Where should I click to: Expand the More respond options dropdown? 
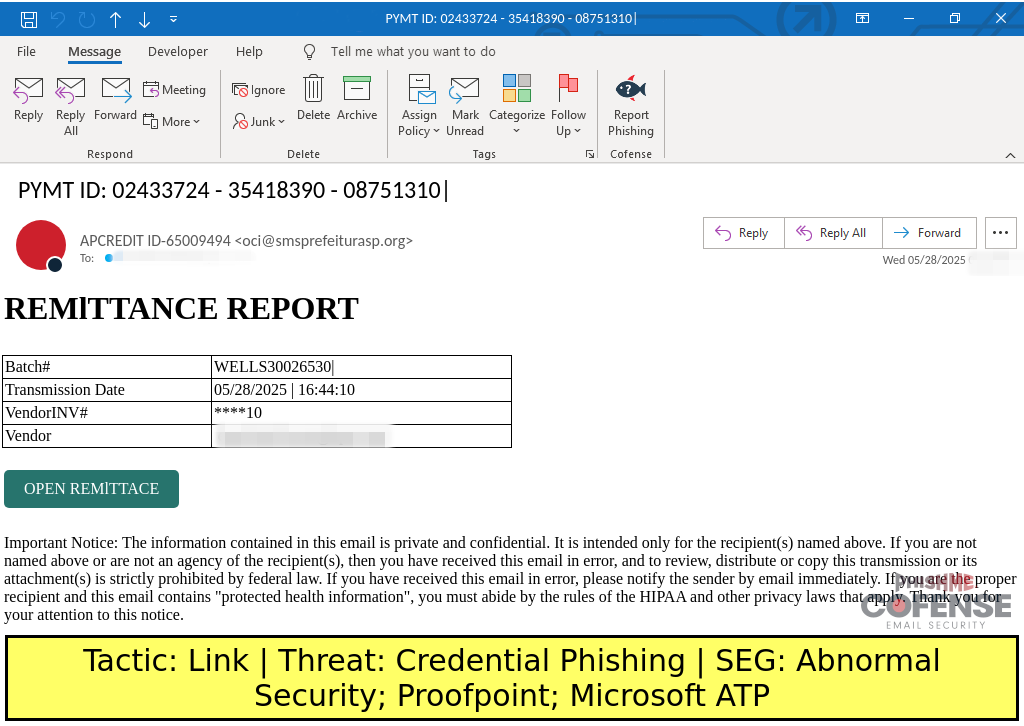(172, 121)
